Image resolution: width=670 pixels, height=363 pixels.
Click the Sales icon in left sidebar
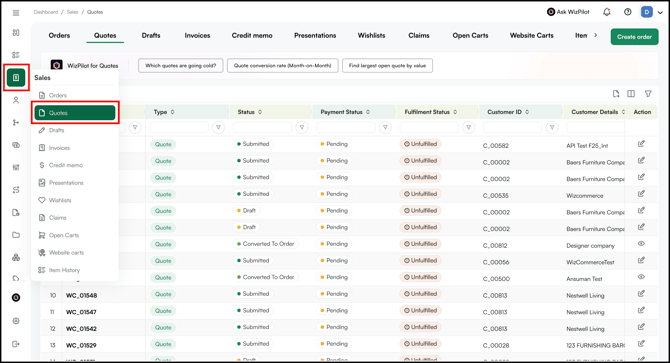[16, 77]
